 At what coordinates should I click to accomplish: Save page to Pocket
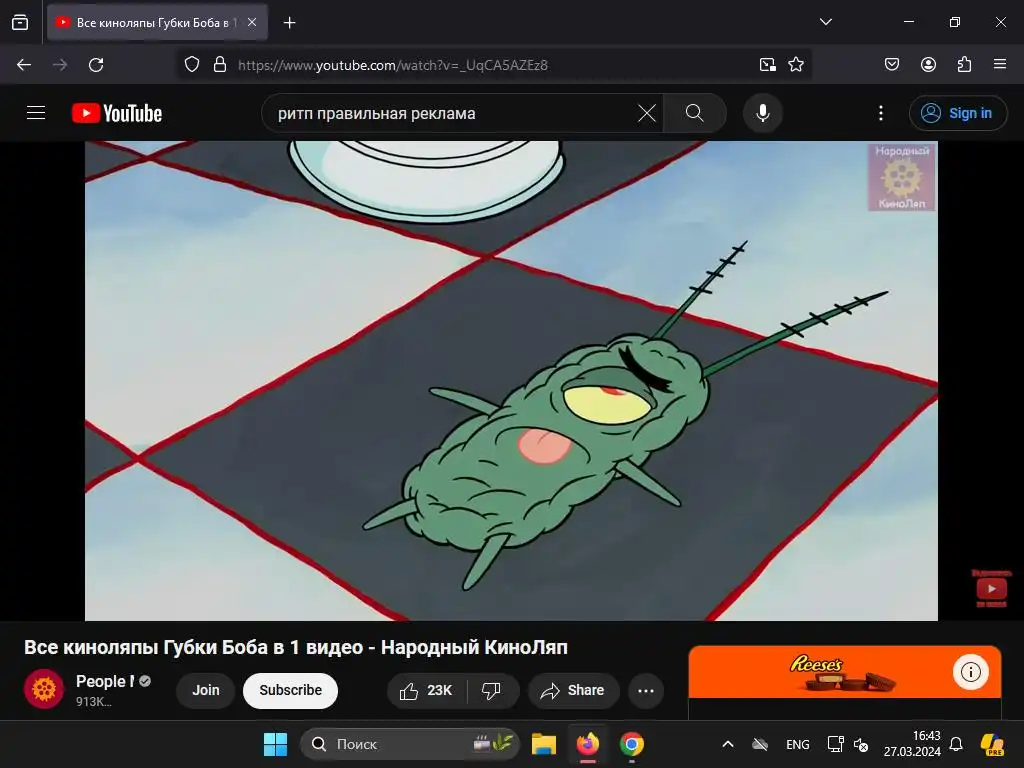[891, 65]
